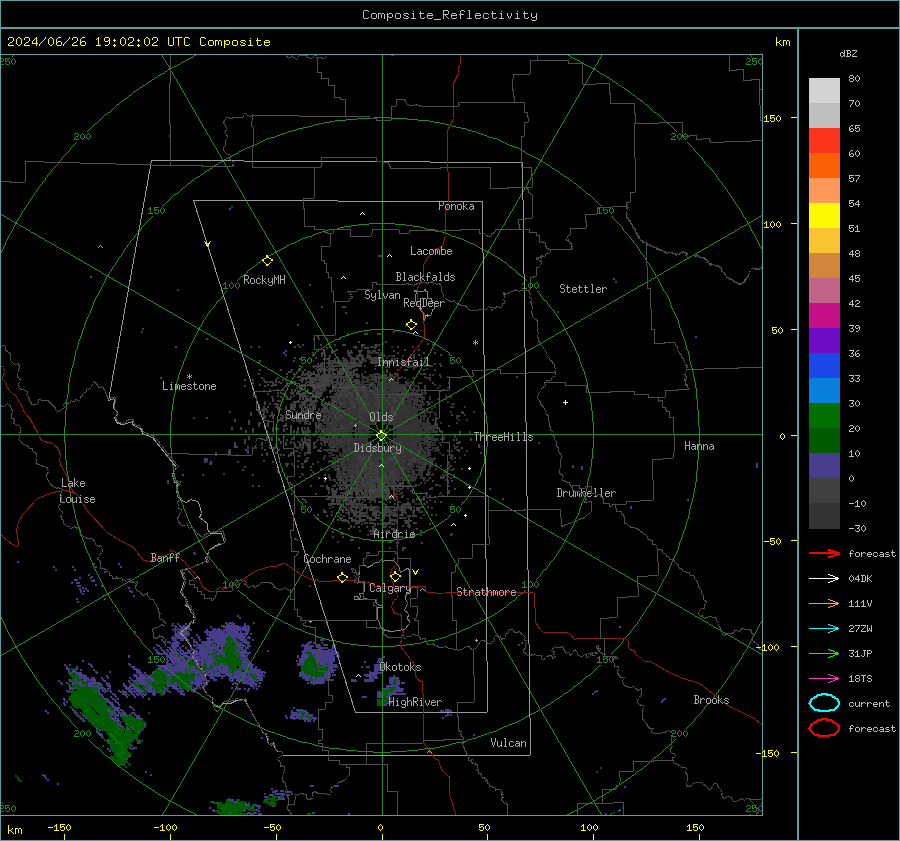Click the cyan 27ZW arrow in the legend
The width and height of the screenshot is (900, 841).
coord(824,629)
